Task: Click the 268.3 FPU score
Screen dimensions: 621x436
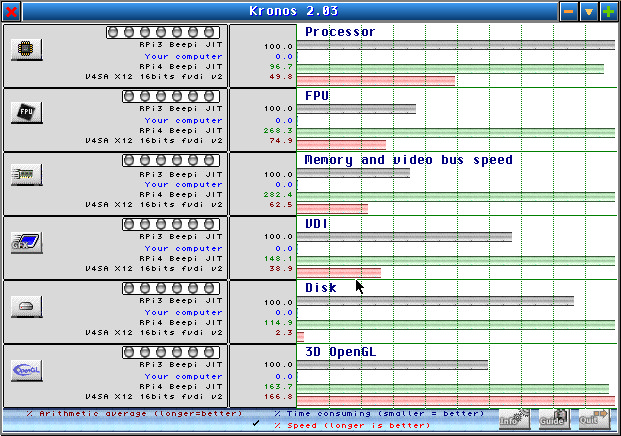Action: (x=278, y=131)
